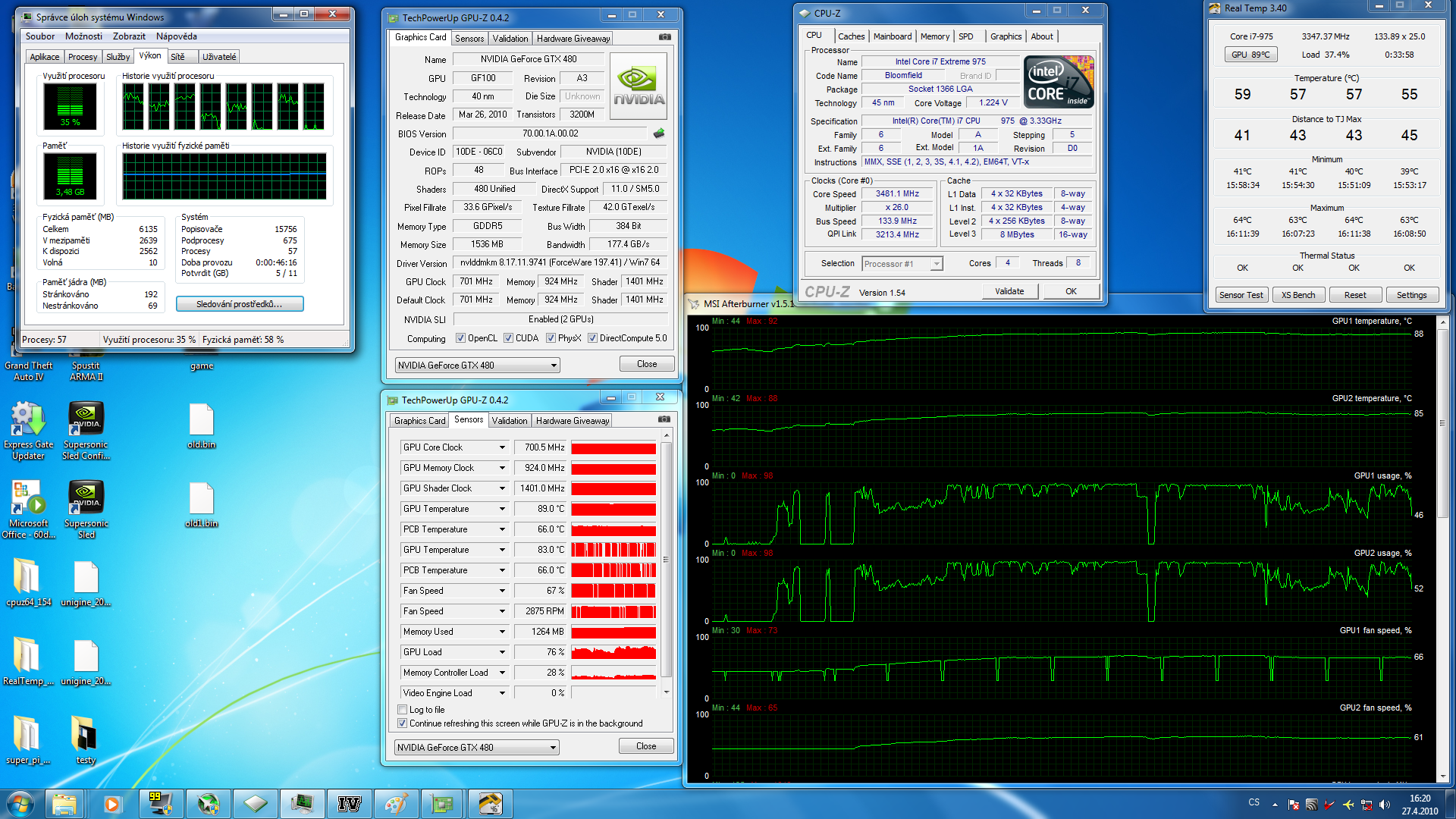Viewport: 1456px width, 819px height.
Task: Click the GPU Core Clock red sensor graph
Action: (613, 447)
